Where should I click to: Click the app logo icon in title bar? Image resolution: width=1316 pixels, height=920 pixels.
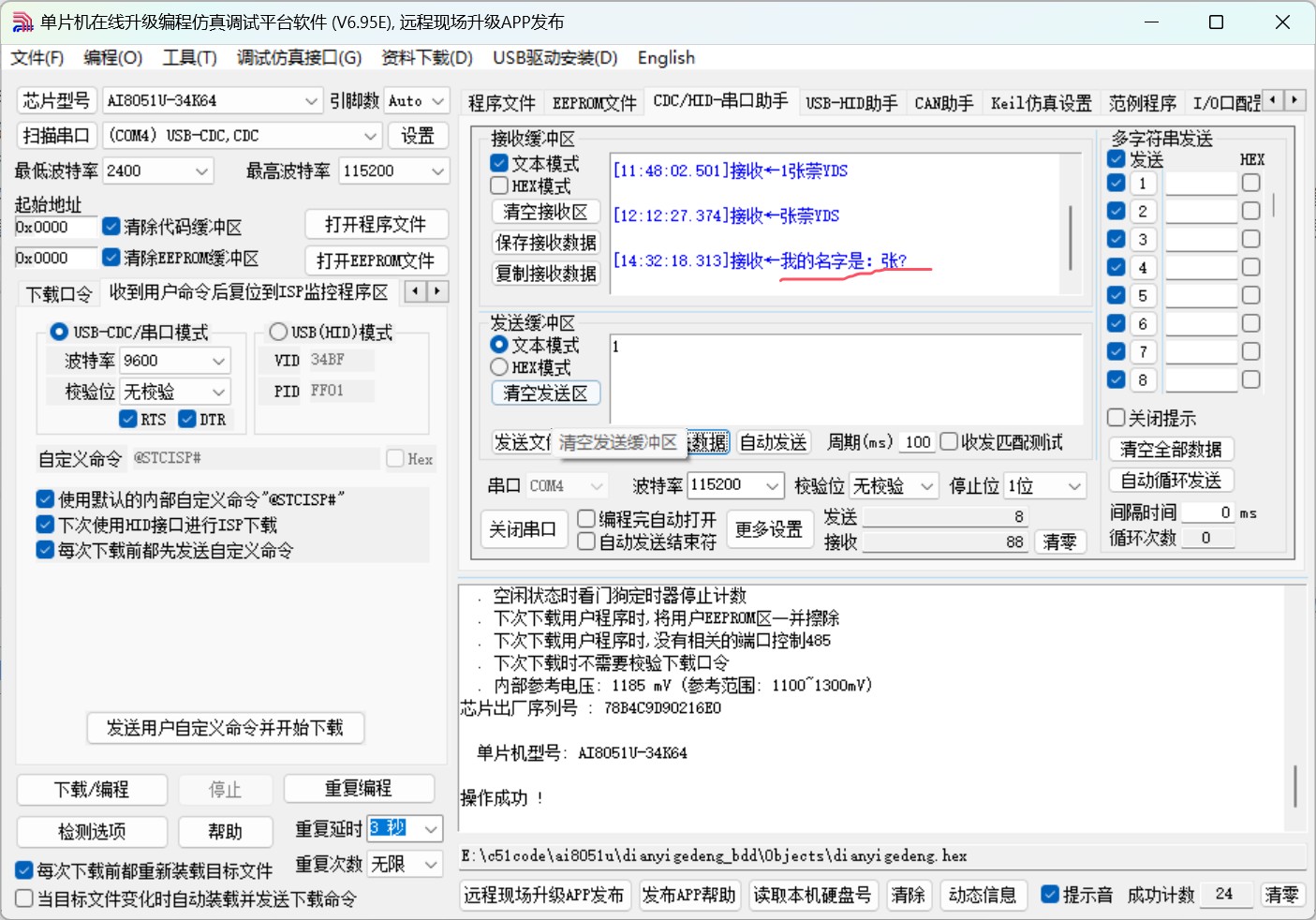22,22
